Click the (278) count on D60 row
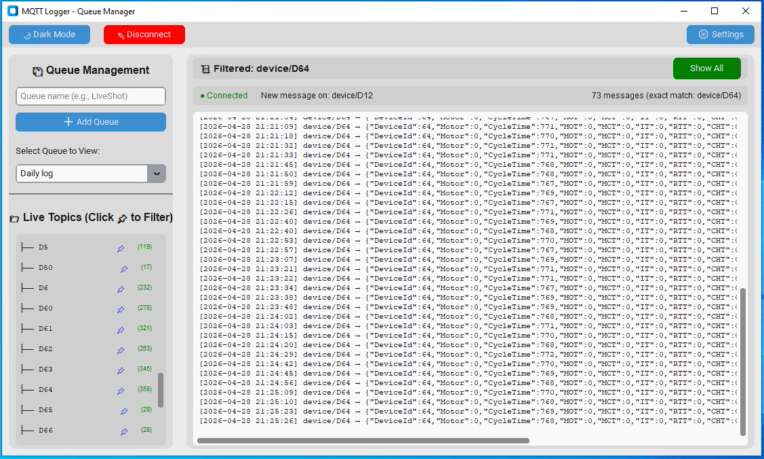The width and height of the screenshot is (764, 459). click(x=145, y=308)
